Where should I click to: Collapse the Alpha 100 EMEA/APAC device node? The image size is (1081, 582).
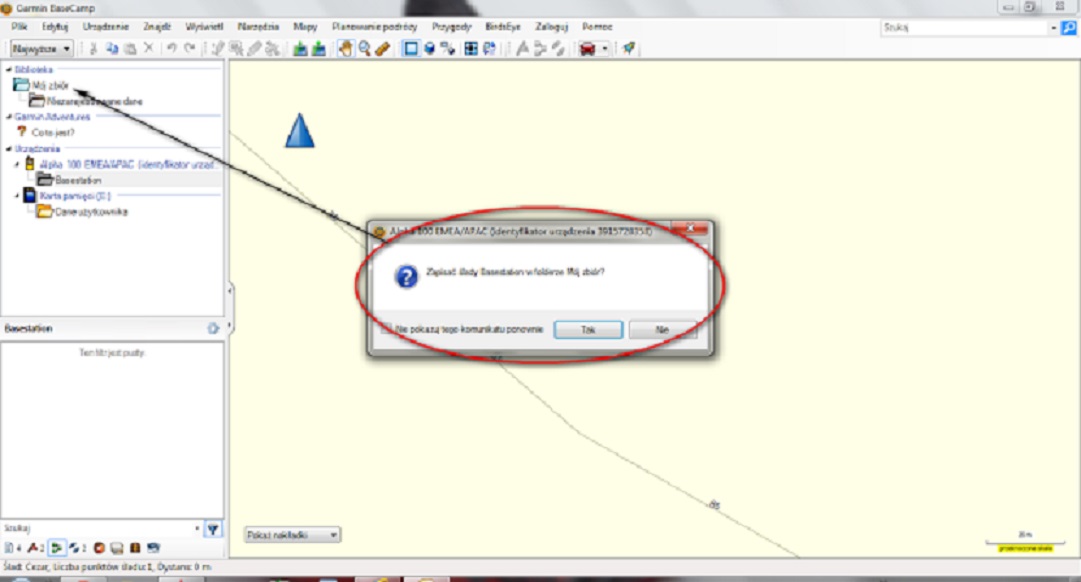[17, 165]
